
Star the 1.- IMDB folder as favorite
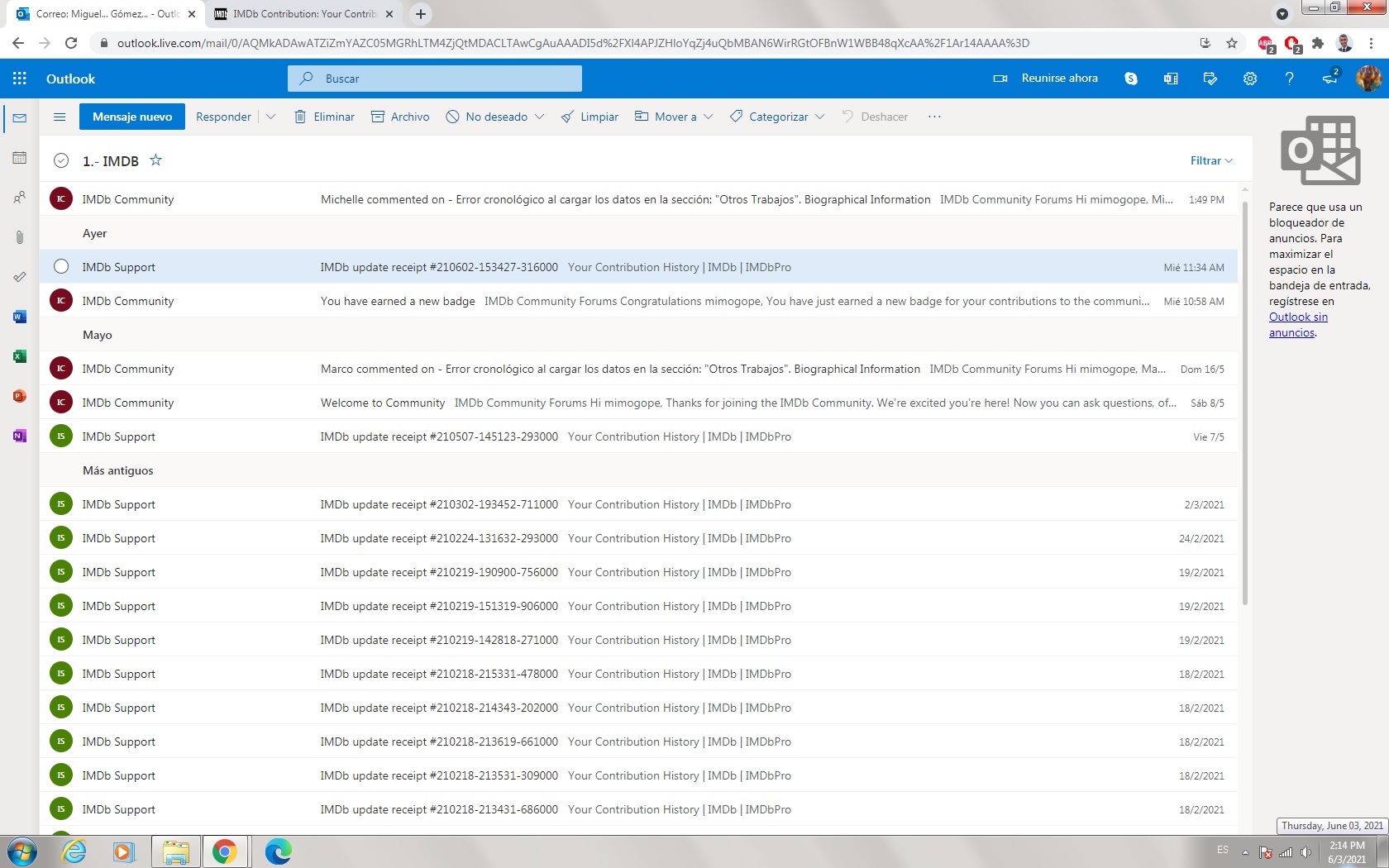point(155,160)
